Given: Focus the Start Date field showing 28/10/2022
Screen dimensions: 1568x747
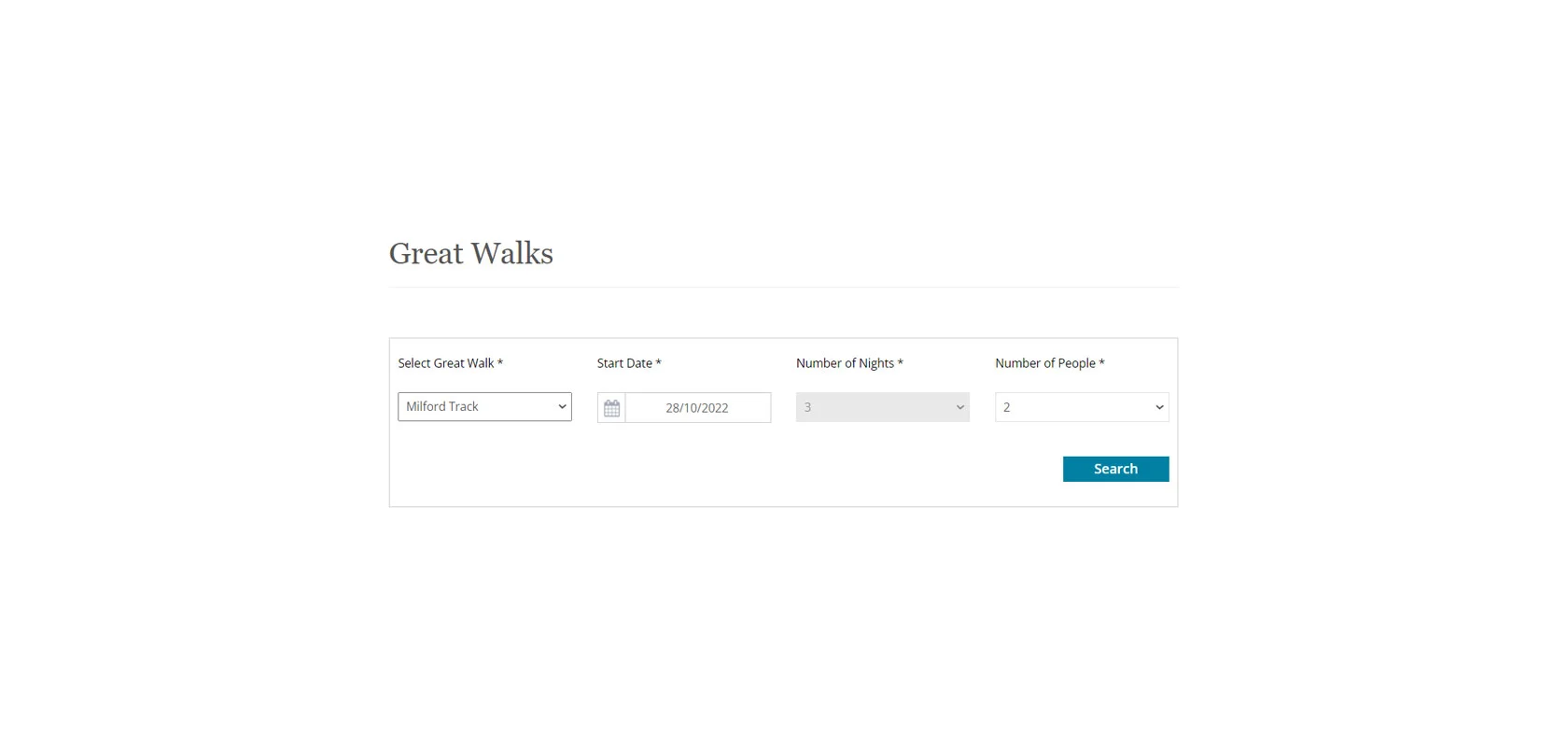Looking at the screenshot, I should pos(697,408).
